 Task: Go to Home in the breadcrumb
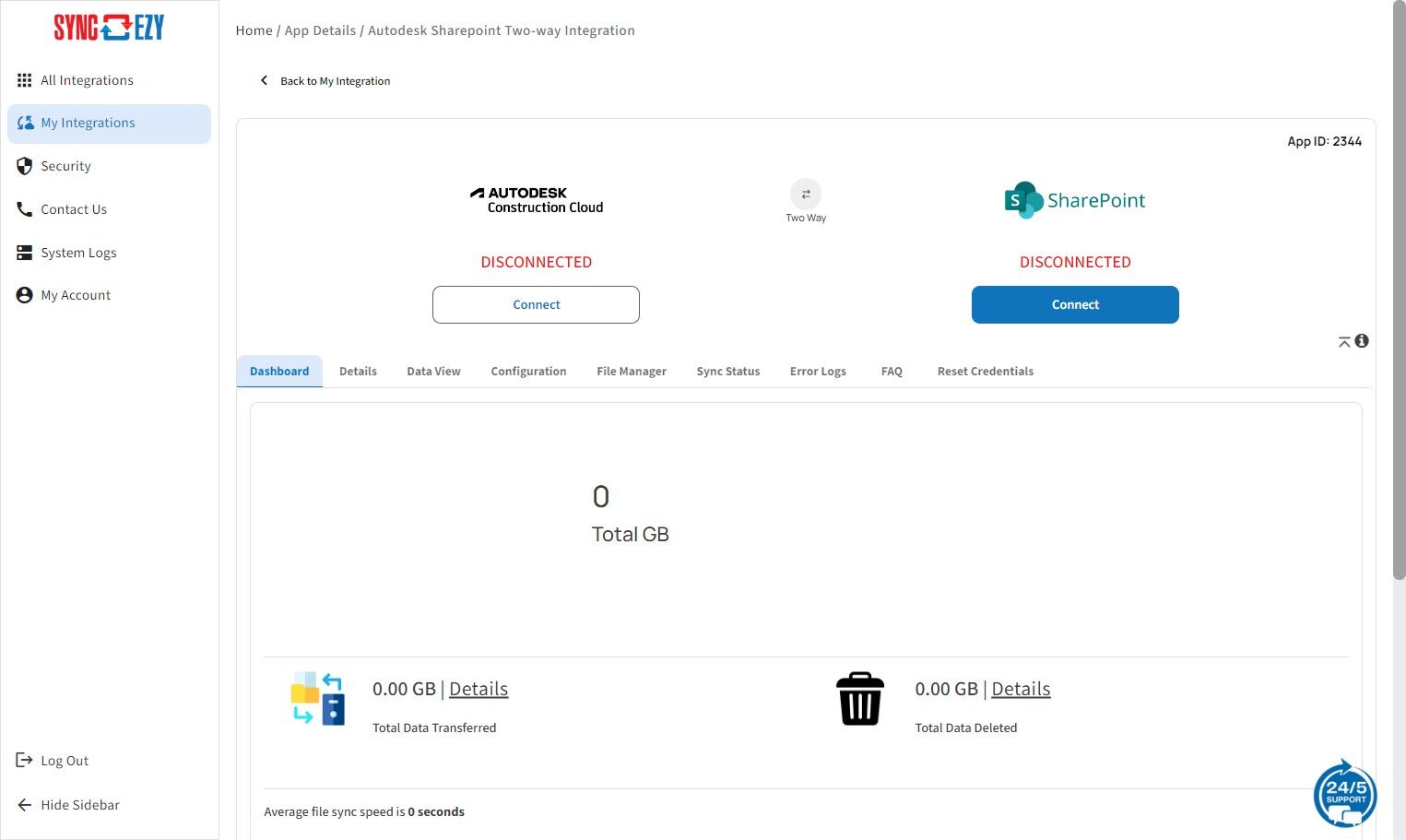click(254, 30)
